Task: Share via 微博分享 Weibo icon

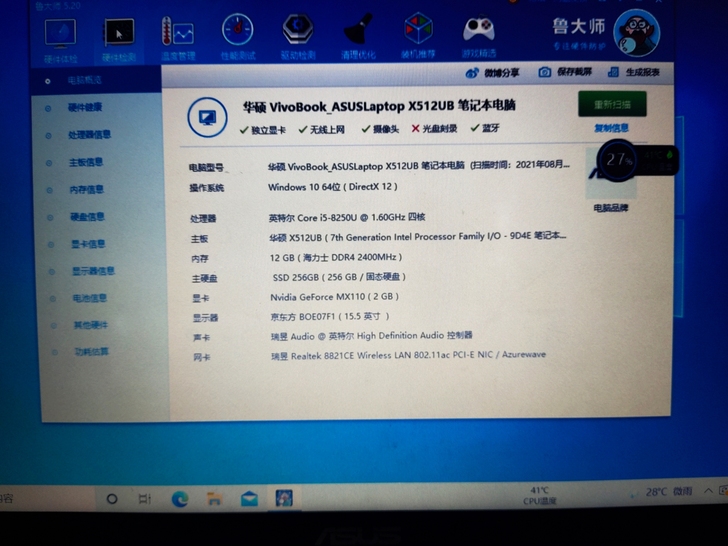Action: pyautogui.click(x=492, y=73)
